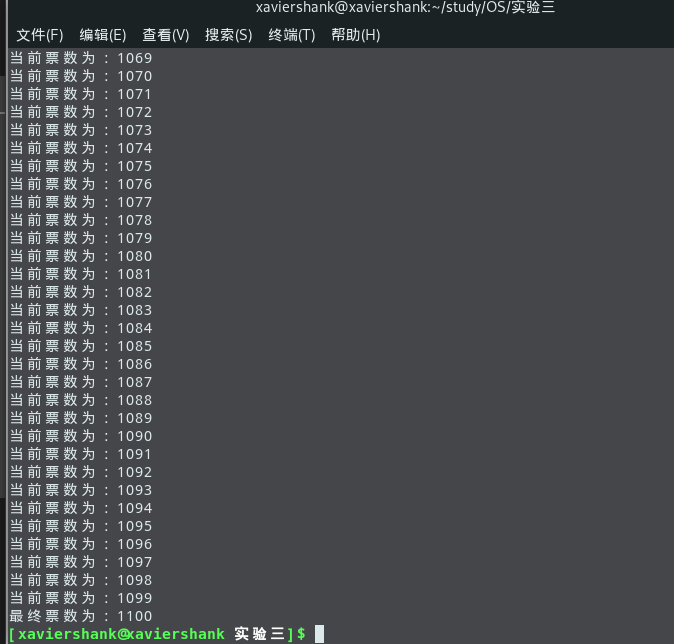This screenshot has height=644, width=674.
Task: Click the line 当前票数为：1070
Action: click(x=81, y=76)
